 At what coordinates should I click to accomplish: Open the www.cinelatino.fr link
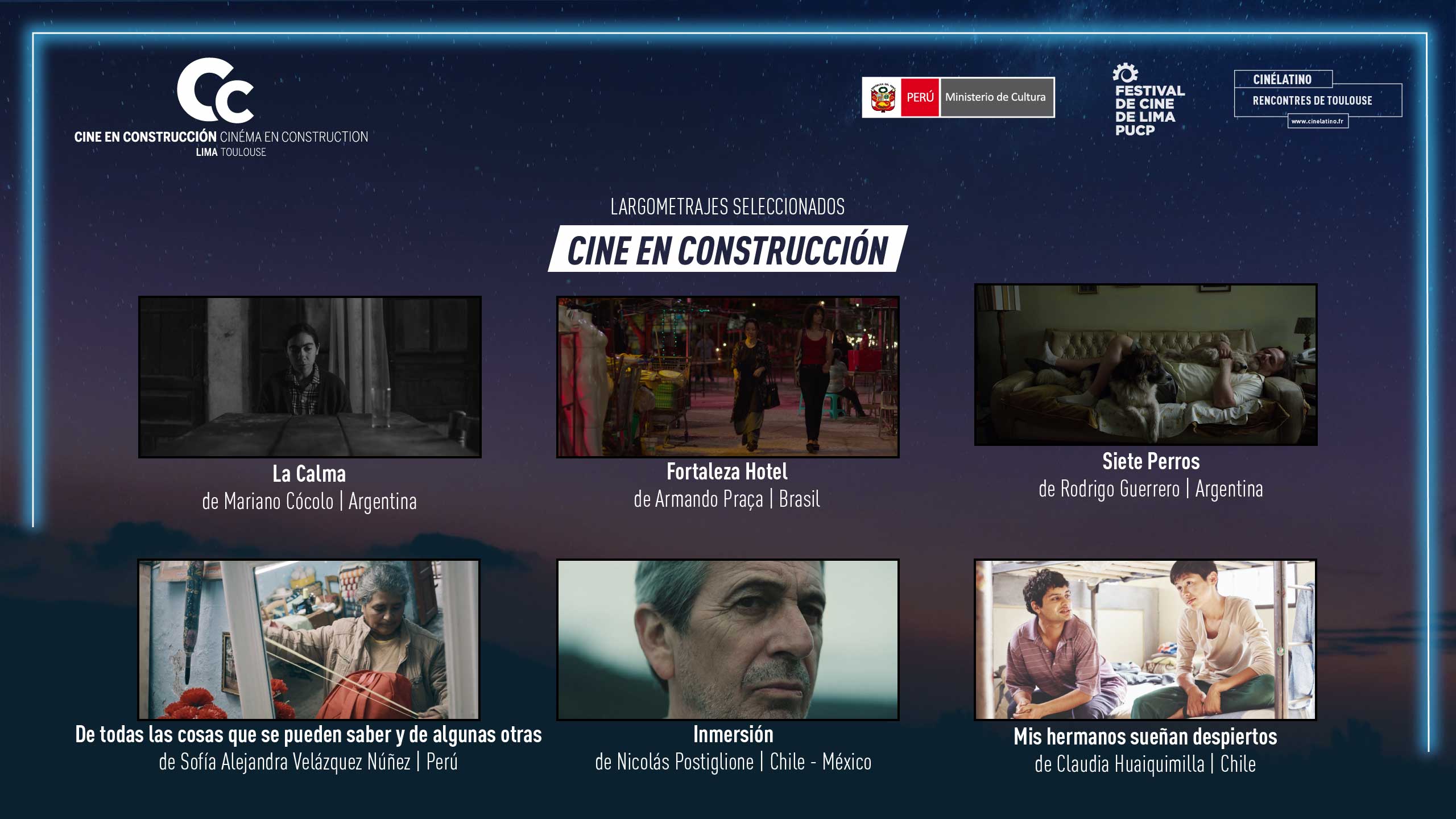1317,121
